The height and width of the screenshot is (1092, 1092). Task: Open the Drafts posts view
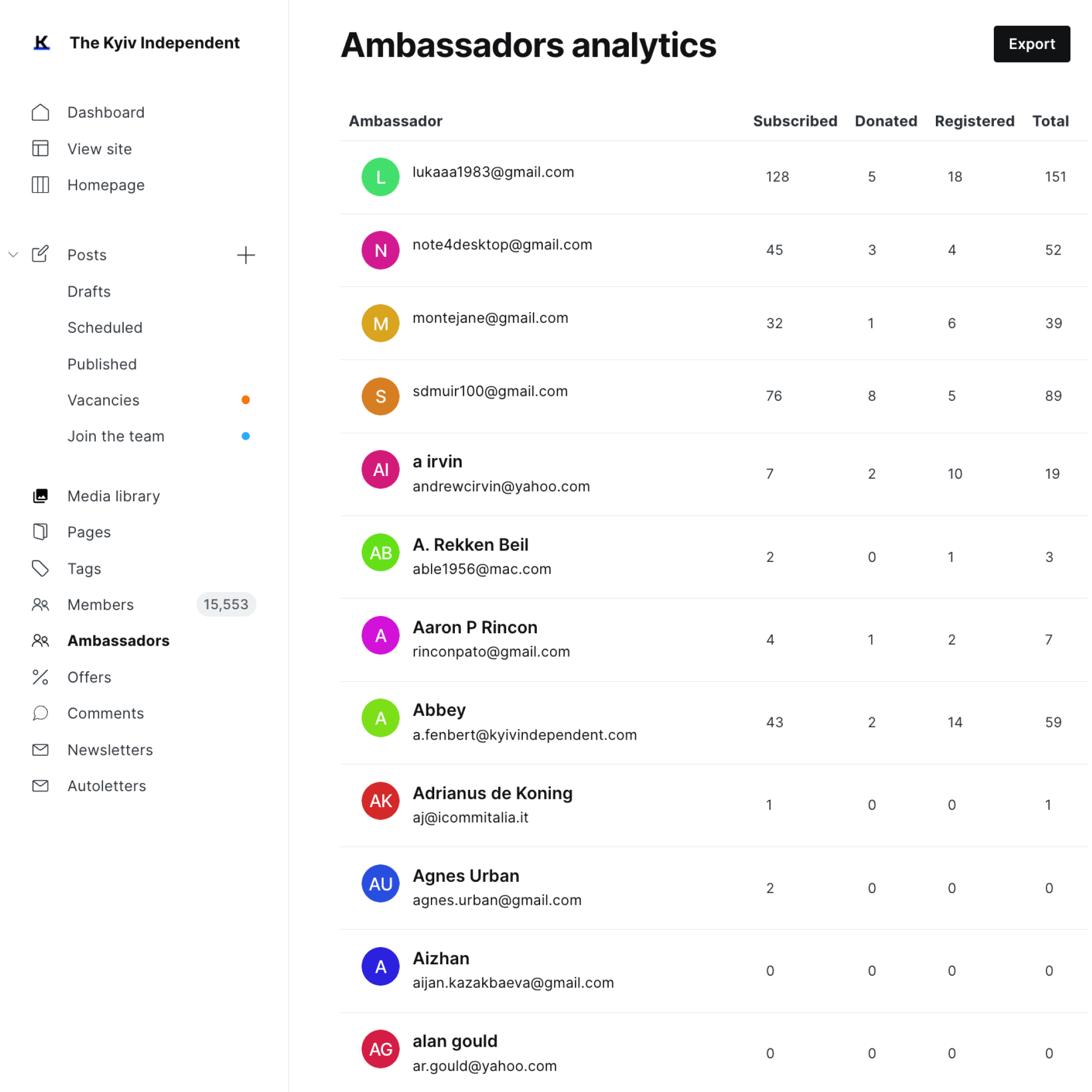pos(89,291)
